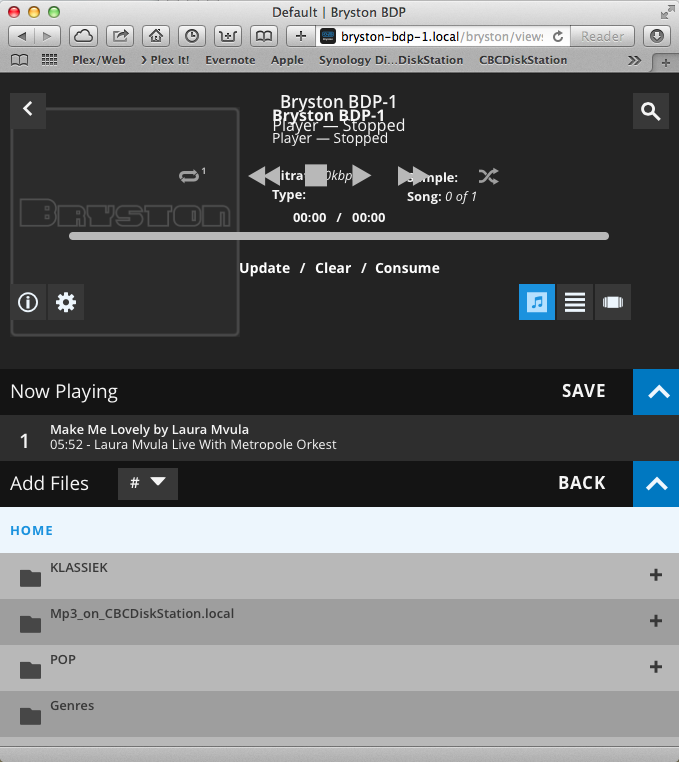Open a new tab with plus
This screenshot has width=679, height=762.
665,63
